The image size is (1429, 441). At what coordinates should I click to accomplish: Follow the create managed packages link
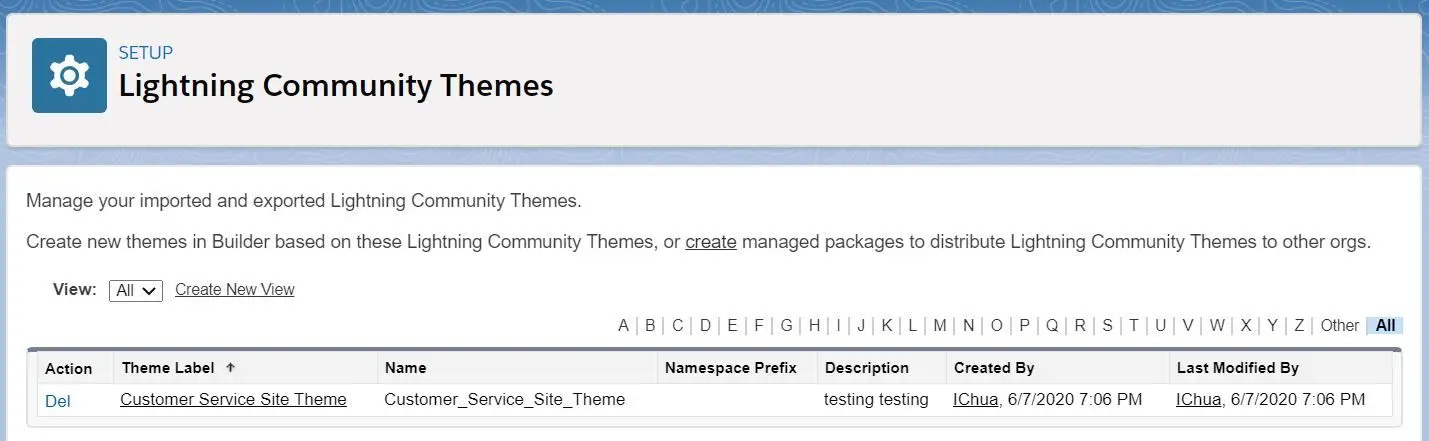pyautogui.click(x=711, y=242)
